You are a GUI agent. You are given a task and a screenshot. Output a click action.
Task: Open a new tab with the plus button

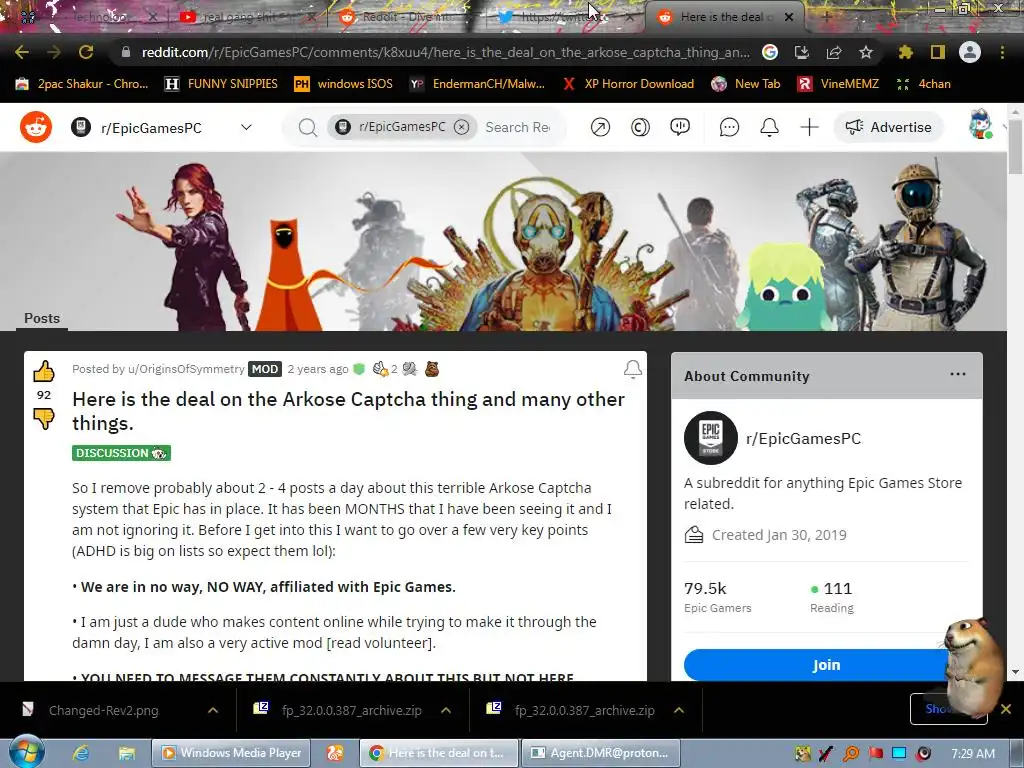coord(825,17)
